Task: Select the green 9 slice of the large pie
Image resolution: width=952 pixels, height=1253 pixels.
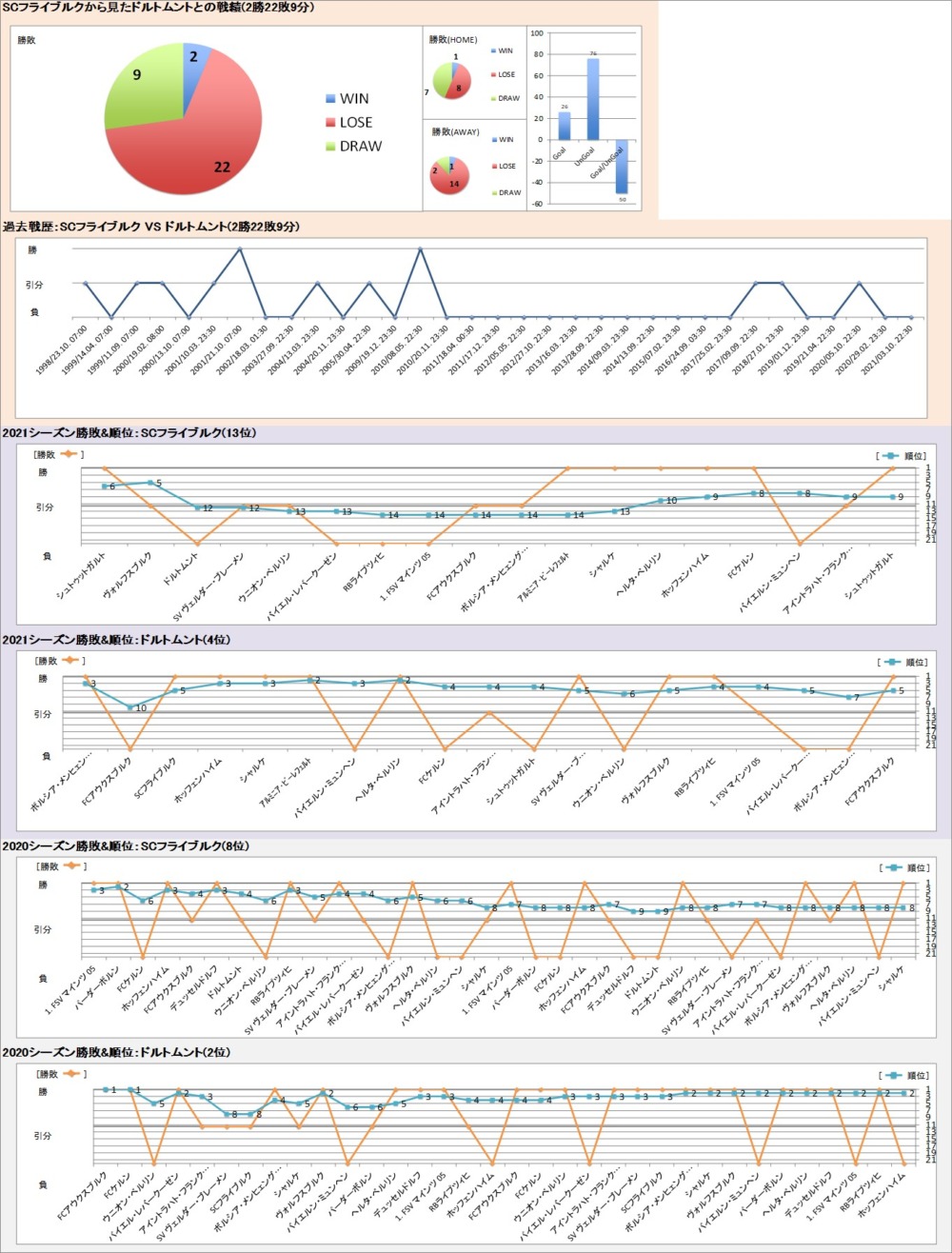Action: (143, 86)
